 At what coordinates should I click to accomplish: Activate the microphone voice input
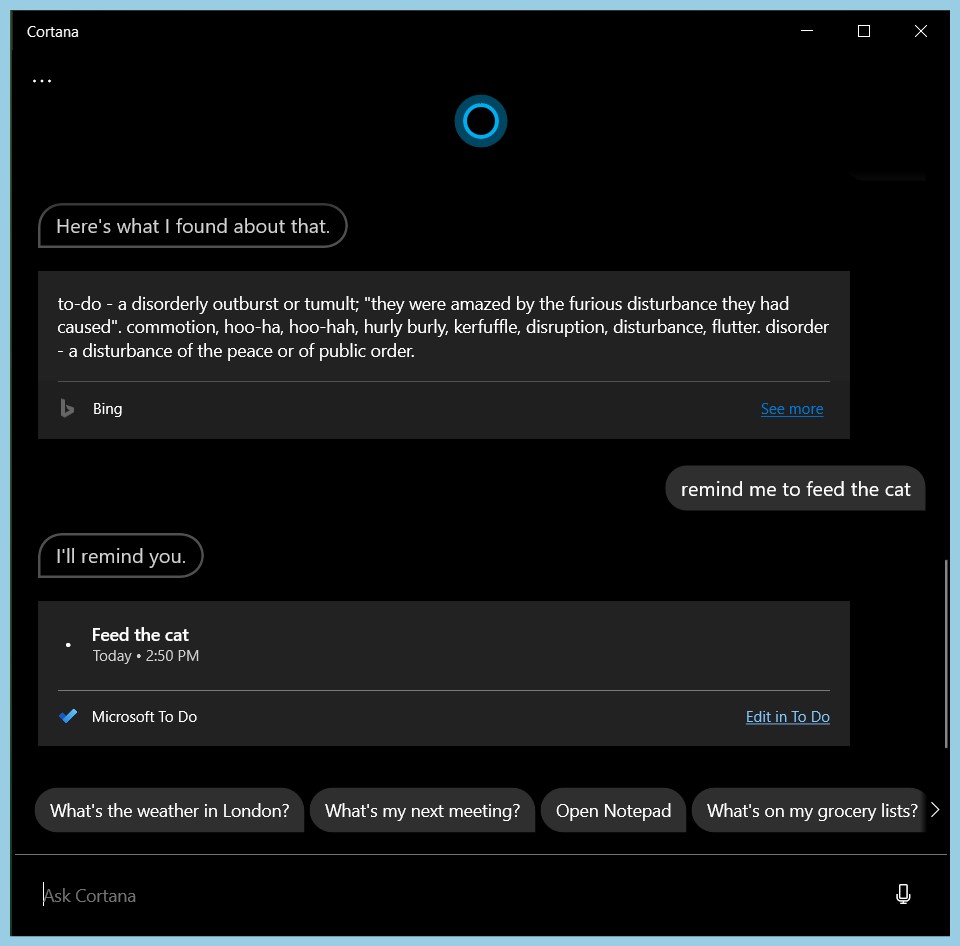(x=903, y=895)
